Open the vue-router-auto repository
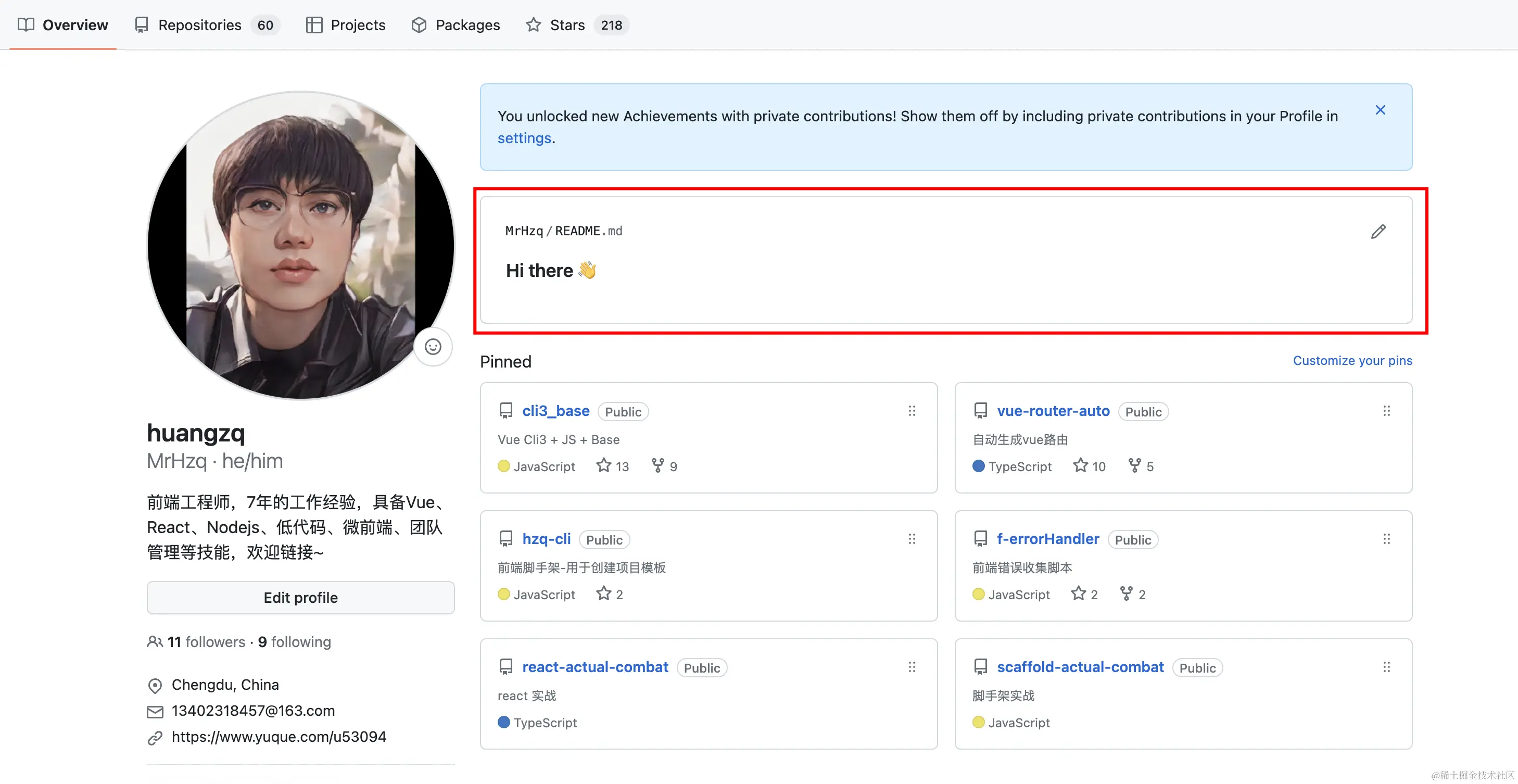This screenshot has width=1518, height=784. [1053, 411]
